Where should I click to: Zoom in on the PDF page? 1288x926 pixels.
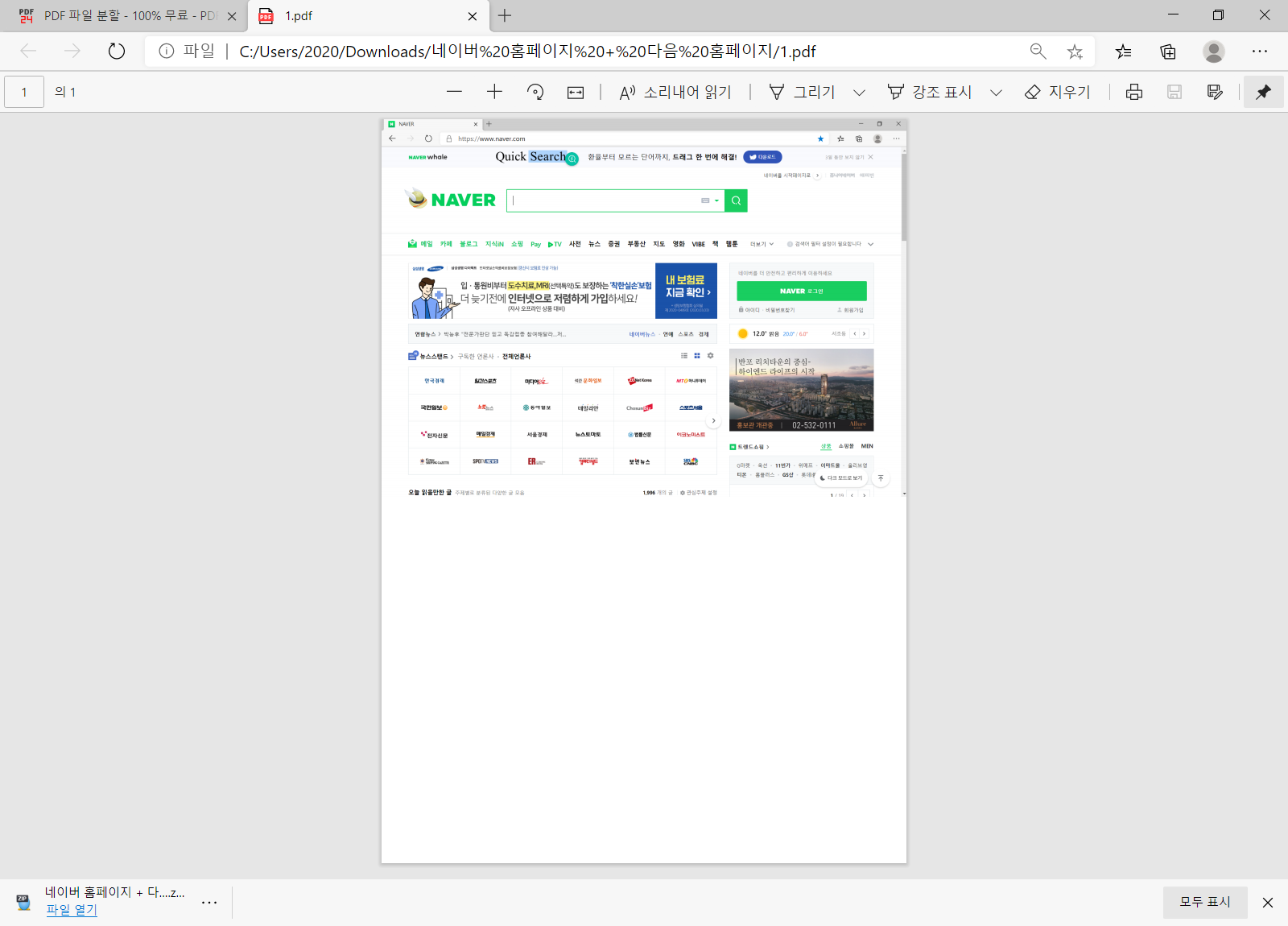click(x=494, y=92)
